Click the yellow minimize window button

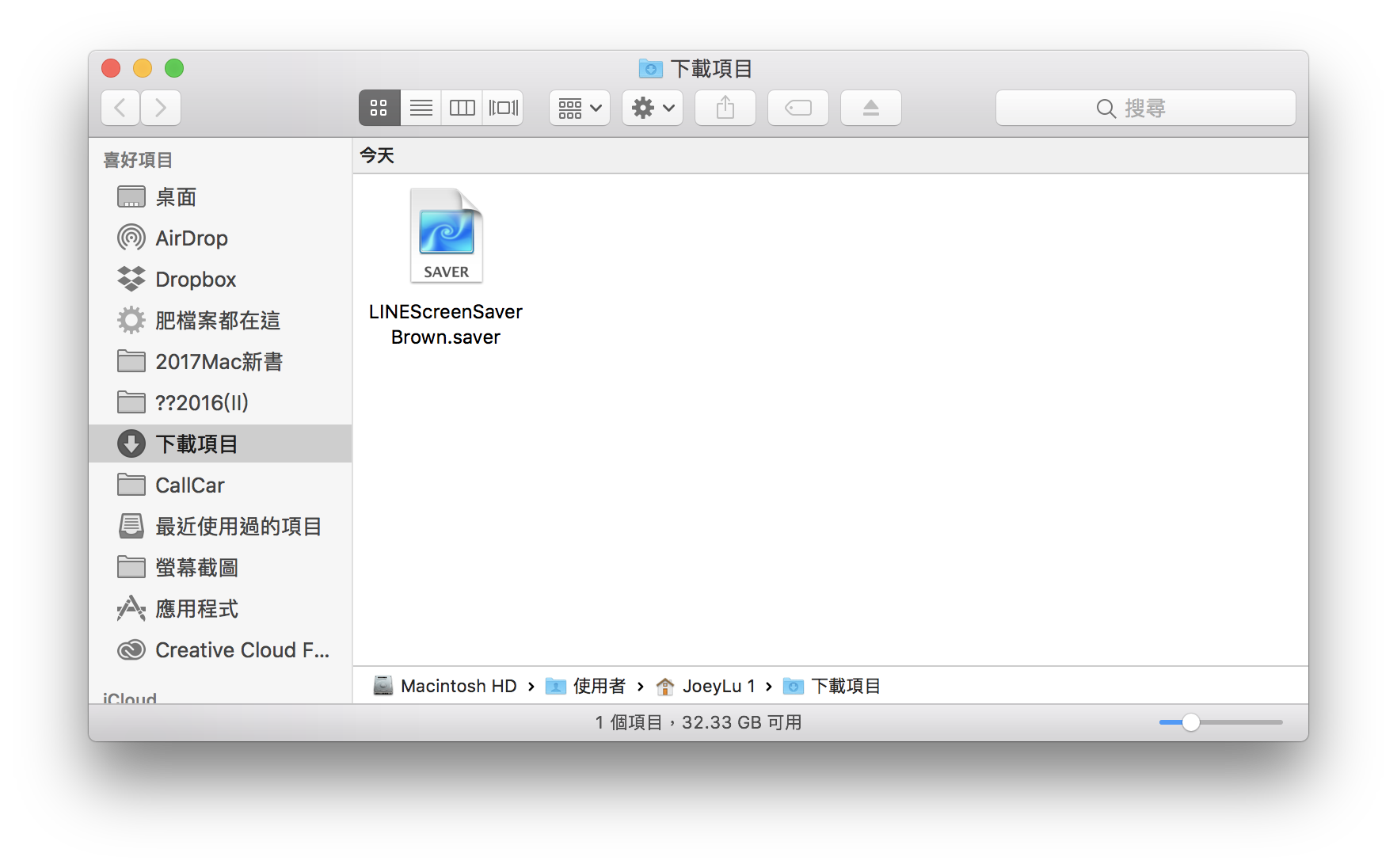[x=143, y=68]
